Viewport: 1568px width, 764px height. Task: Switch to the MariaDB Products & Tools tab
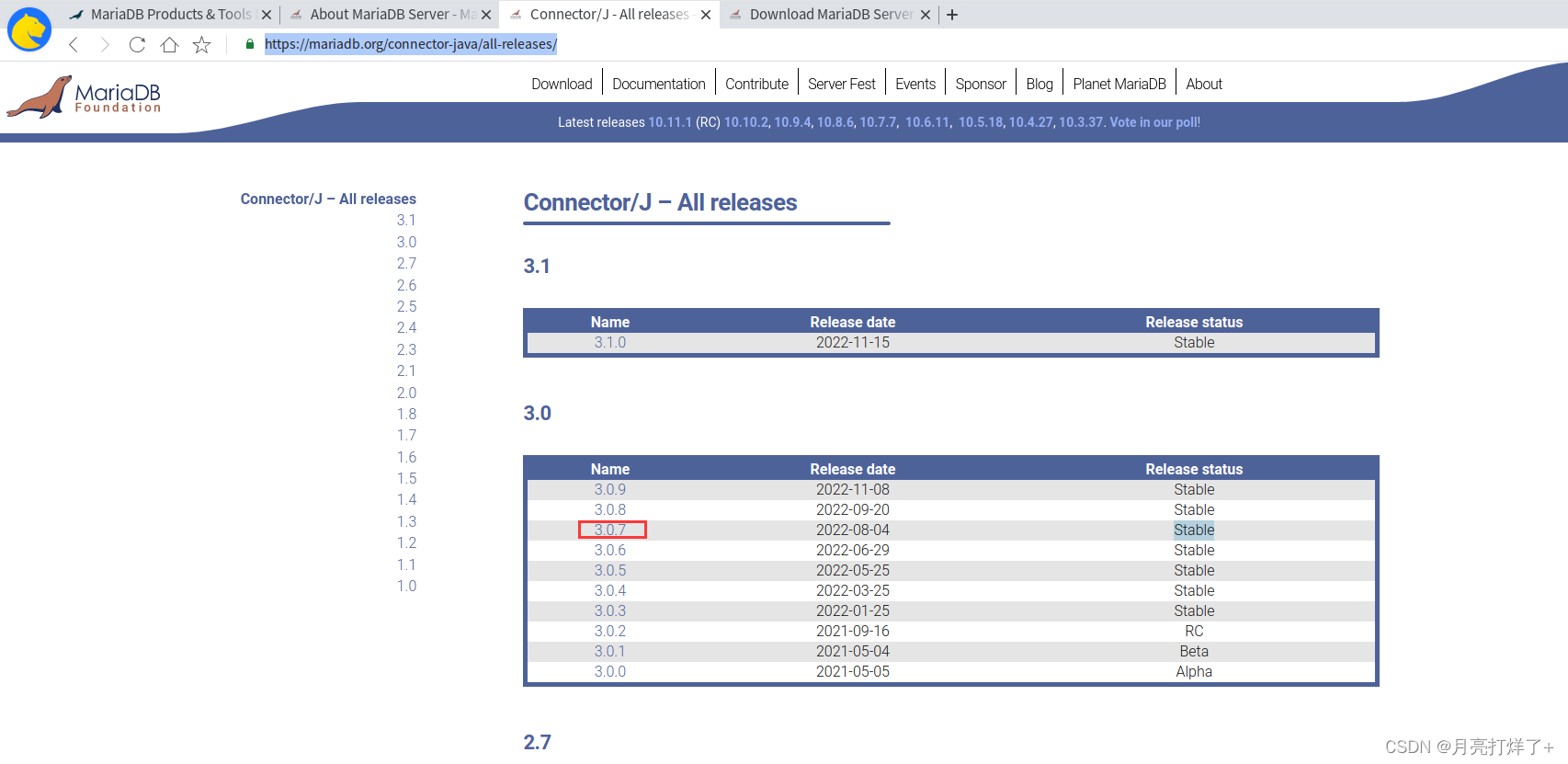click(x=170, y=15)
